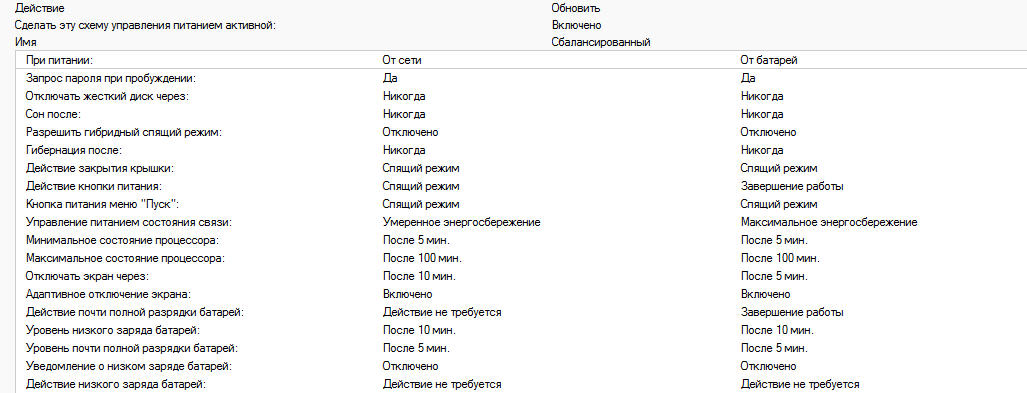This screenshot has height=393, width=1027.
Task: Click 'Да' under От батарей for password prompt
Action: (748, 79)
